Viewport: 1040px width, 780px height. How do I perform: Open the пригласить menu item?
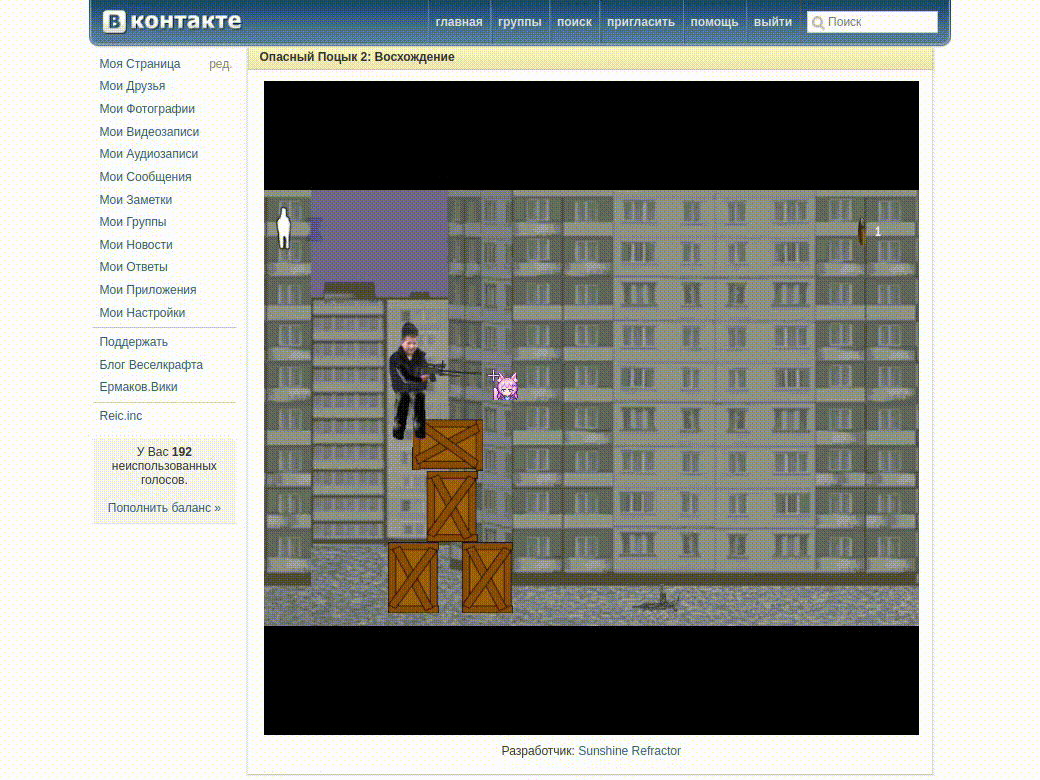pos(641,22)
